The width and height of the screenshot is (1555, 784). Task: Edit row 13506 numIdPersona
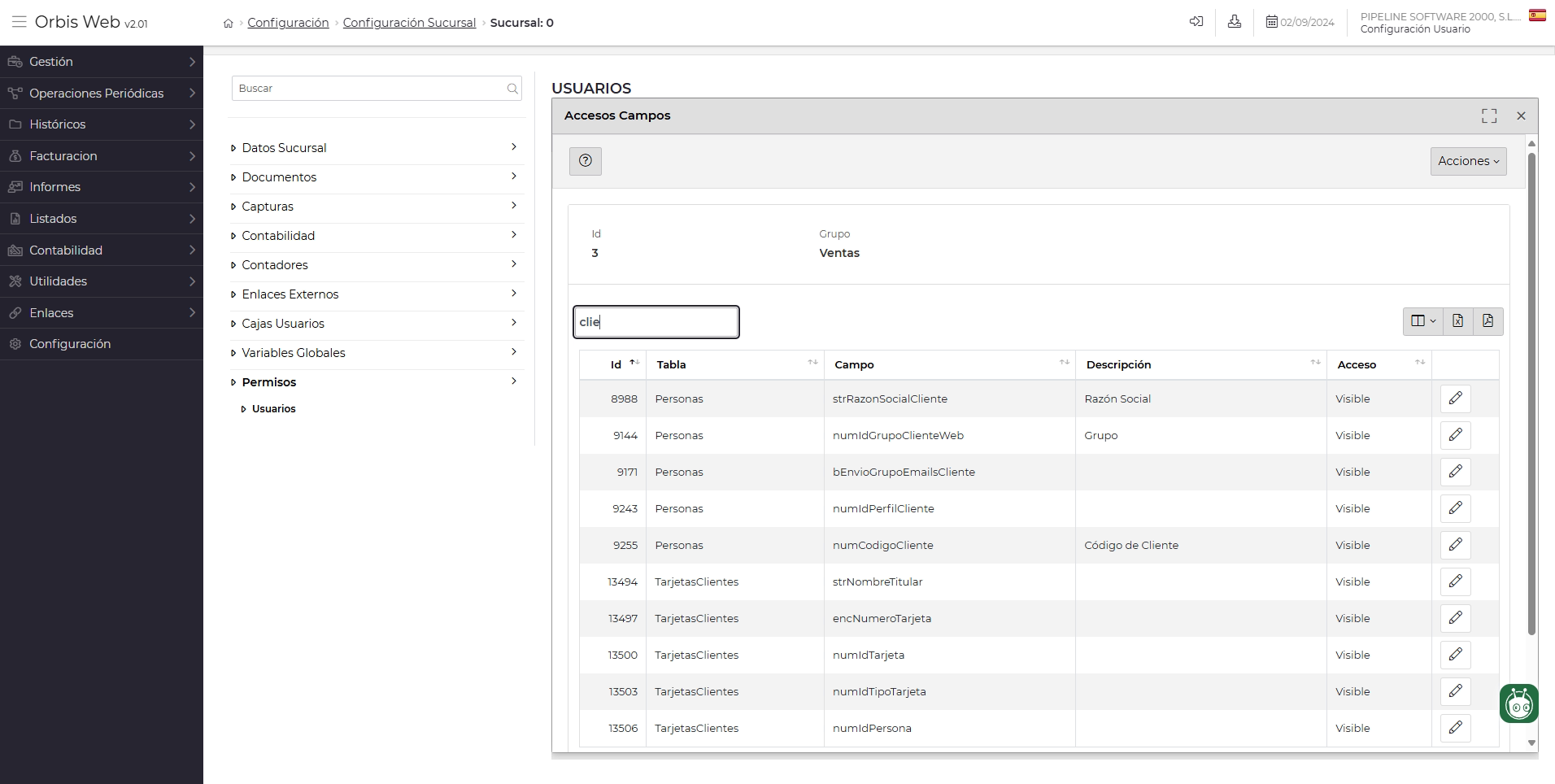(x=1456, y=728)
